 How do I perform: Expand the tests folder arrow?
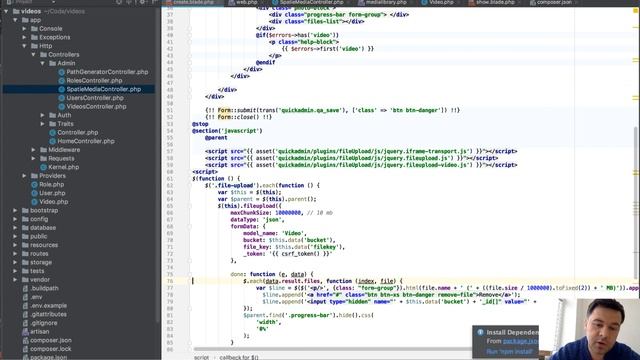click(16, 271)
